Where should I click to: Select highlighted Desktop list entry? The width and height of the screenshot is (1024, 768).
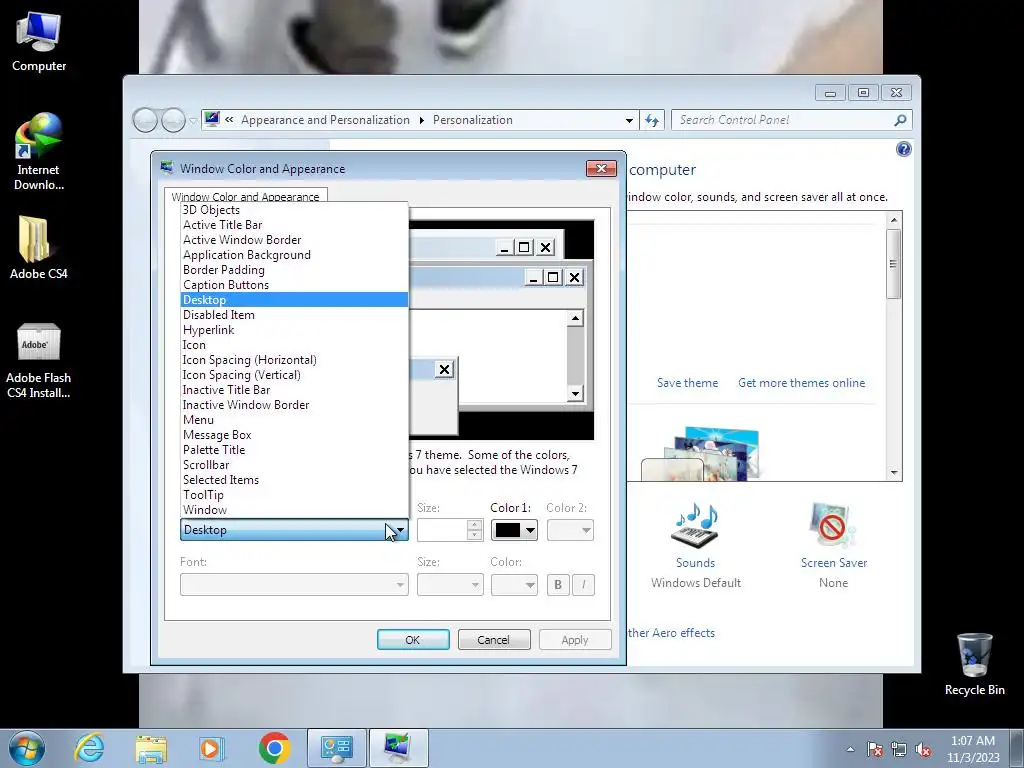point(294,300)
